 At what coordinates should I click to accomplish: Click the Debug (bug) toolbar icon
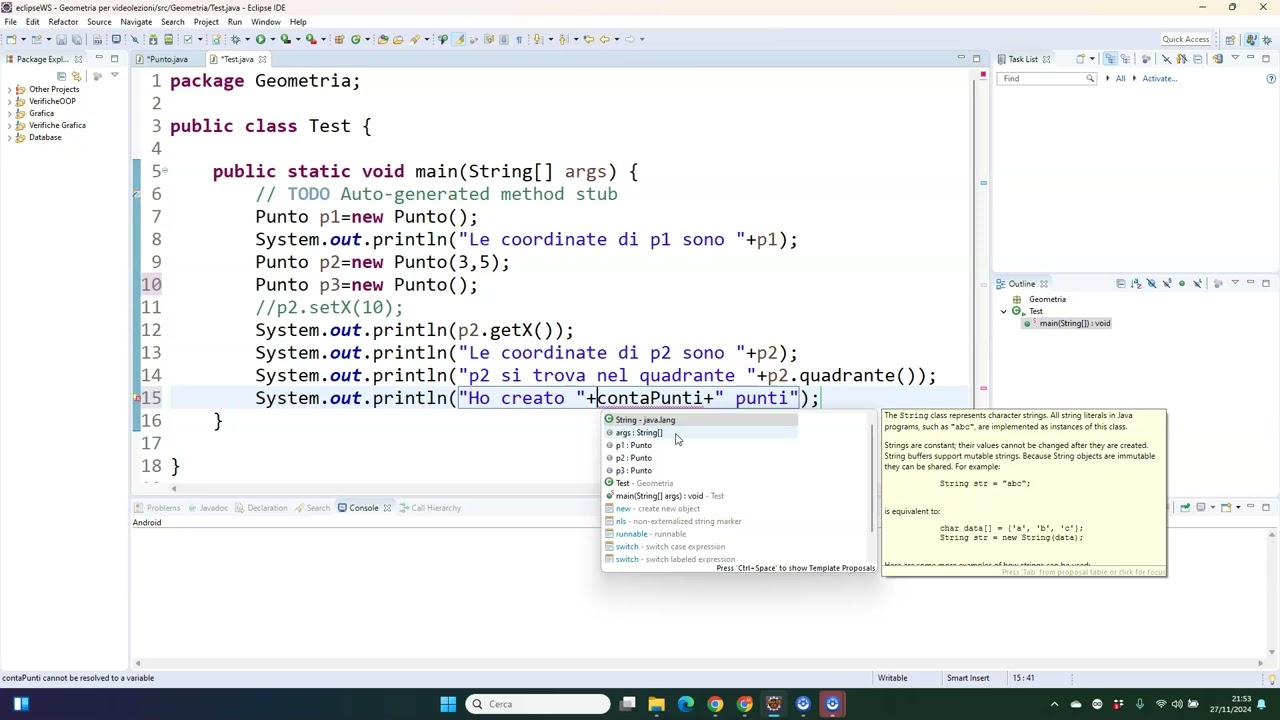236,39
